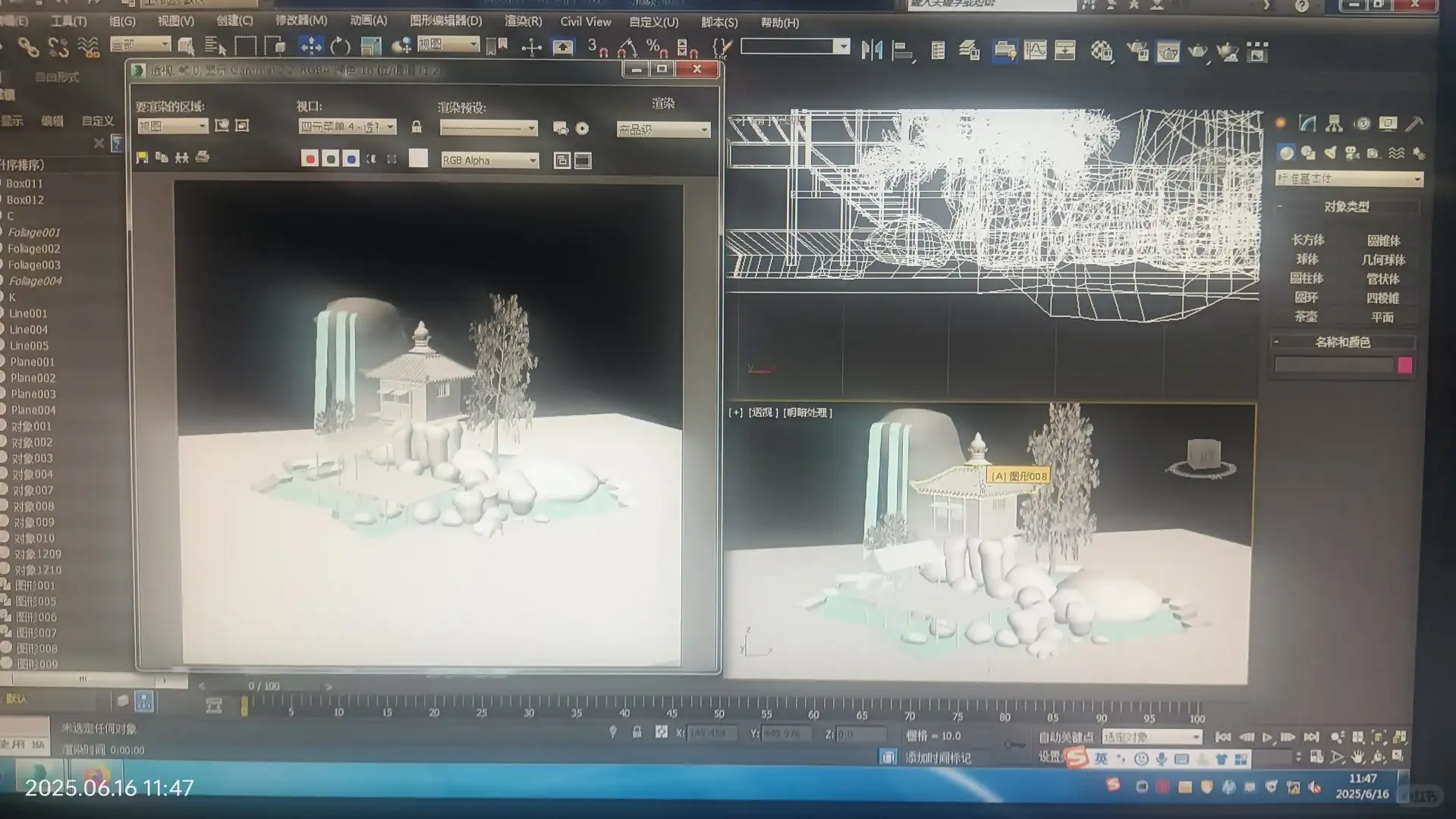The height and width of the screenshot is (819, 1456).
Task: Toggle the blue channel display
Action: click(x=351, y=159)
